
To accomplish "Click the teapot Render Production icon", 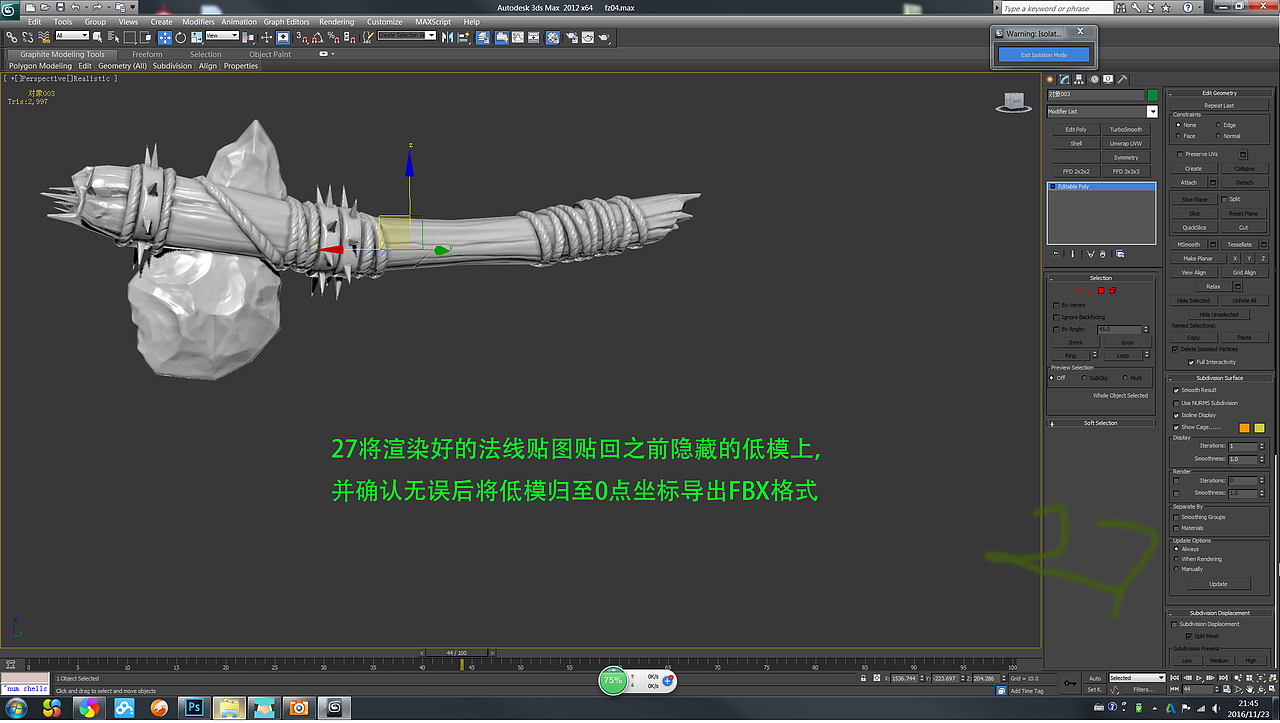I will tap(604, 38).
